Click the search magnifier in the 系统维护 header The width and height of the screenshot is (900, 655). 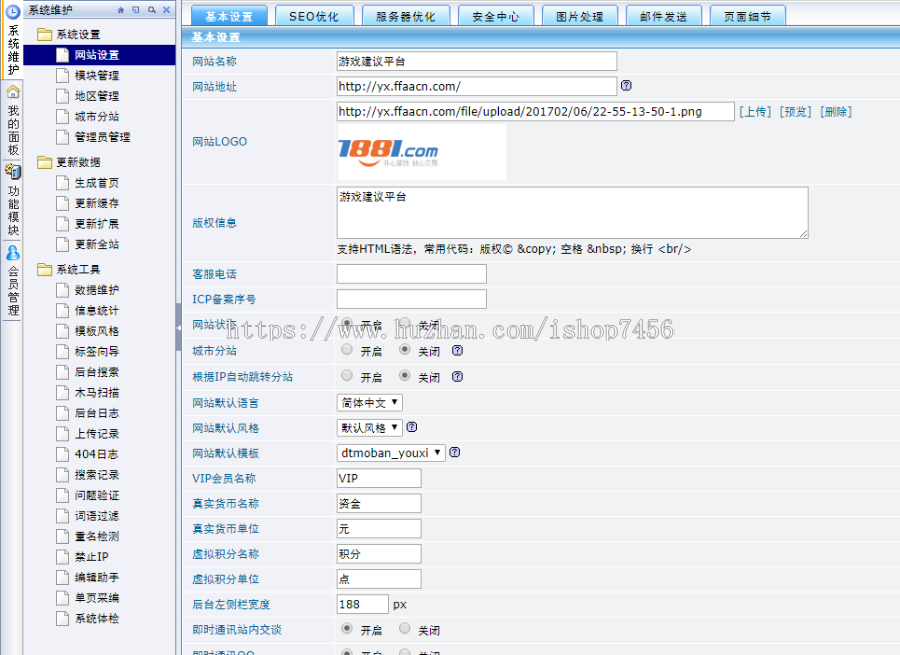(x=152, y=10)
